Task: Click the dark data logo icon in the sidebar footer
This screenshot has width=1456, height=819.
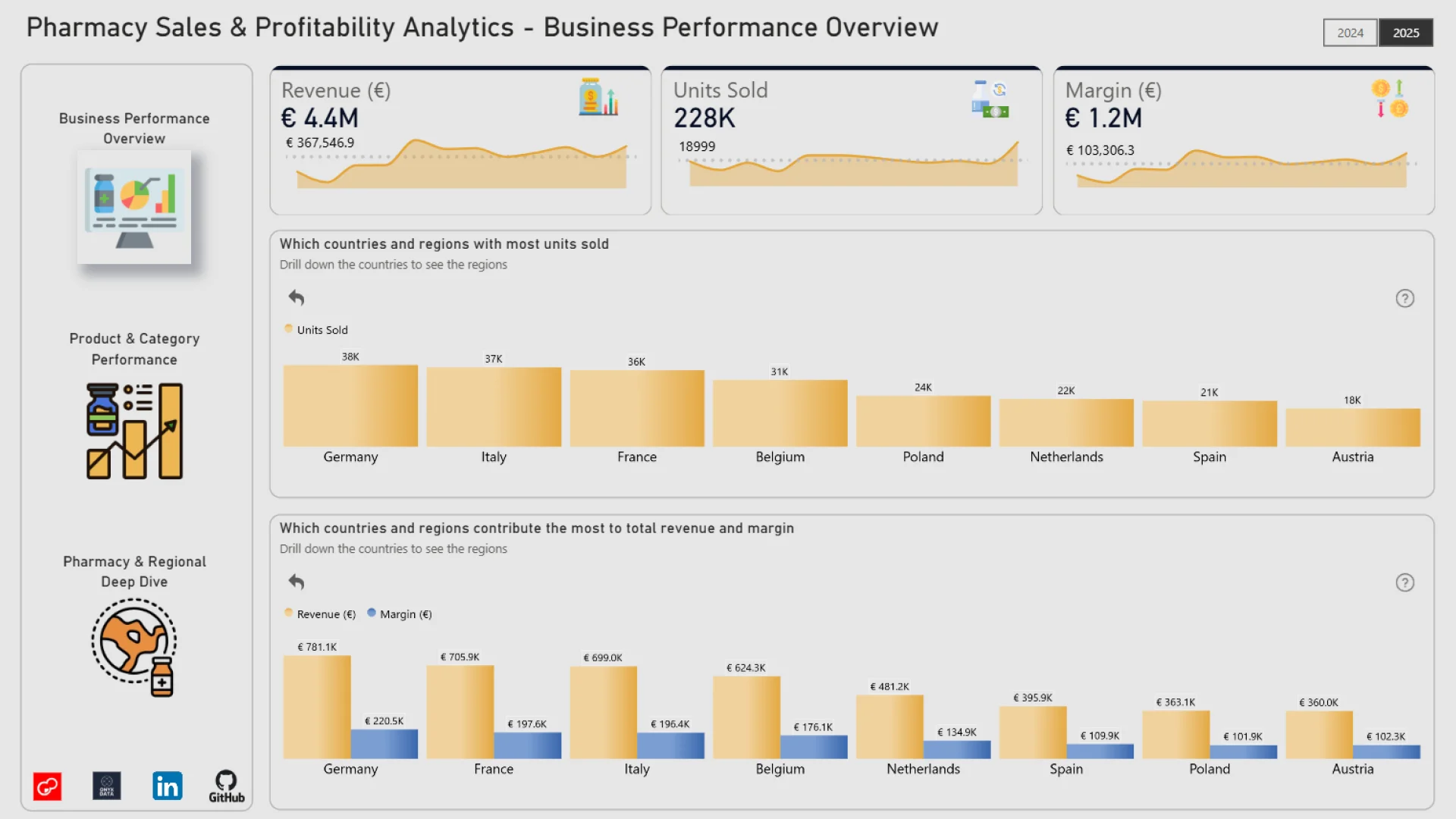Action: [107, 786]
